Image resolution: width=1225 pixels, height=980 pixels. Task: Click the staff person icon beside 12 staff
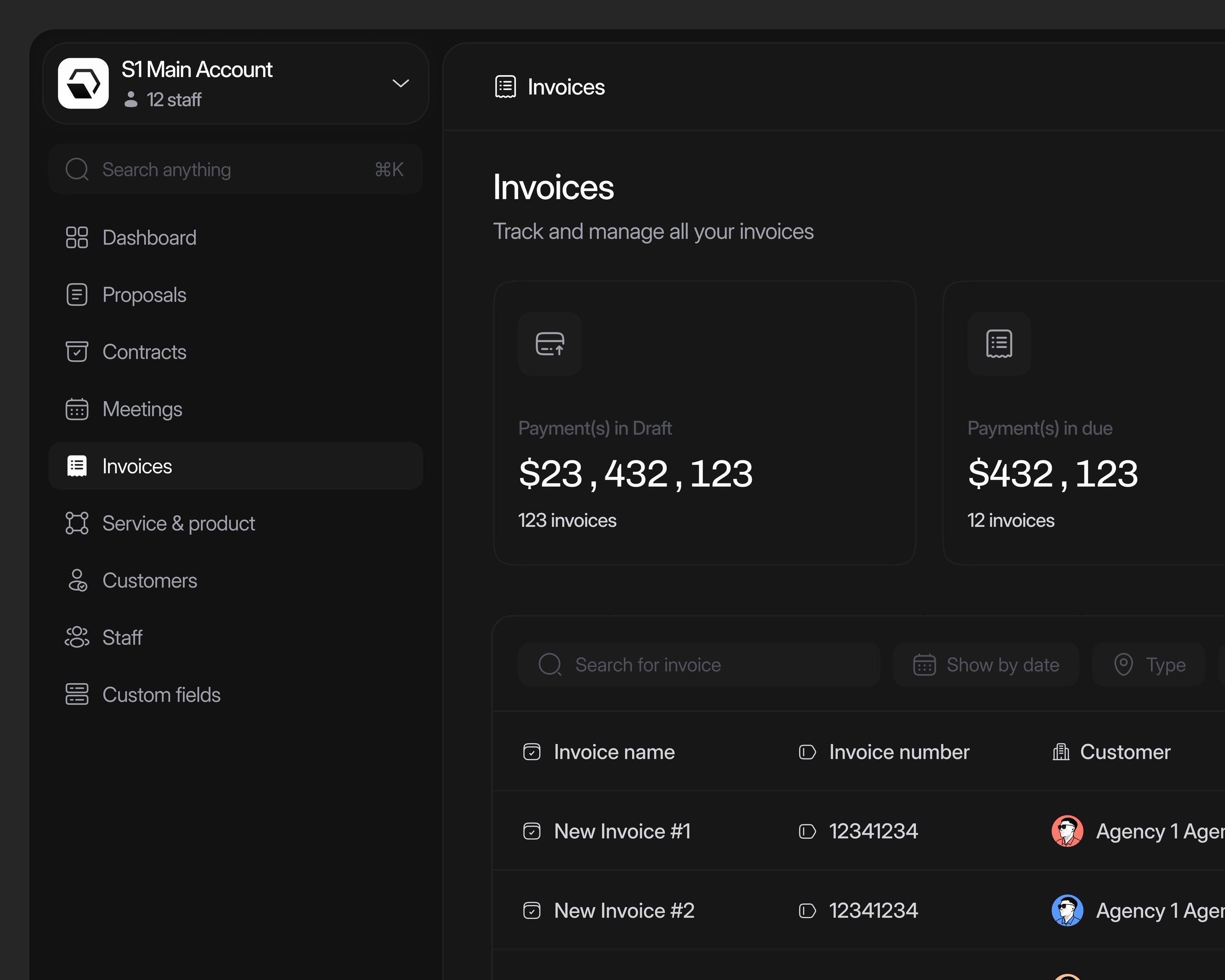click(131, 100)
